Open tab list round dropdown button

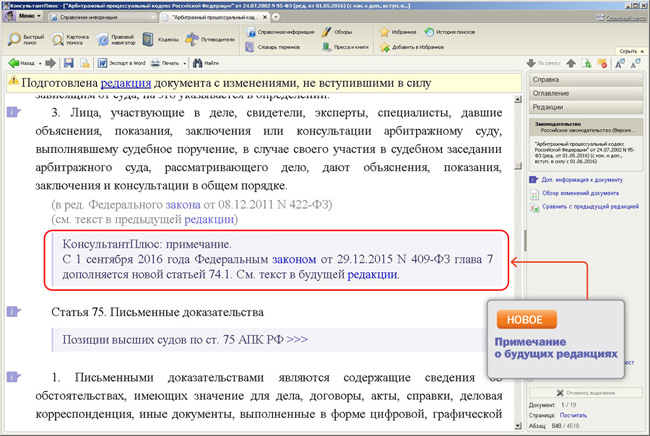click(276, 17)
